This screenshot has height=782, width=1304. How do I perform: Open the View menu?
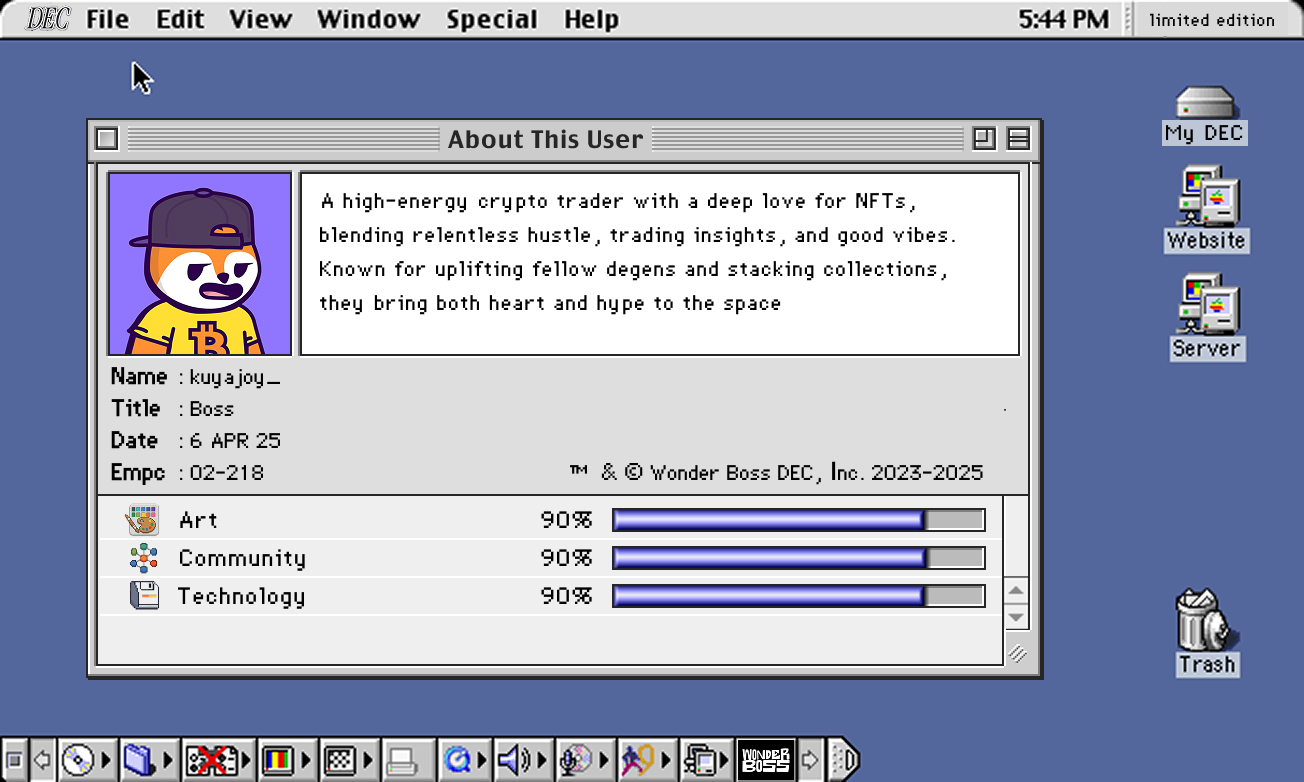point(260,19)
